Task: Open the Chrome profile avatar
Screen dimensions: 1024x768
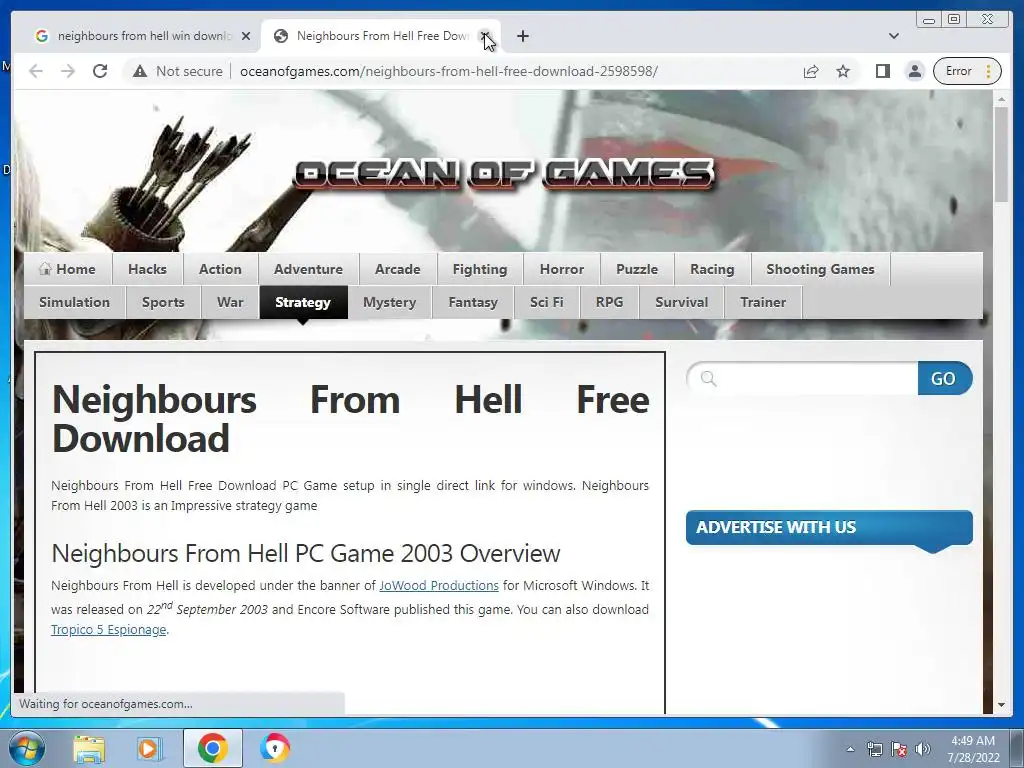Action: (915, 71)
